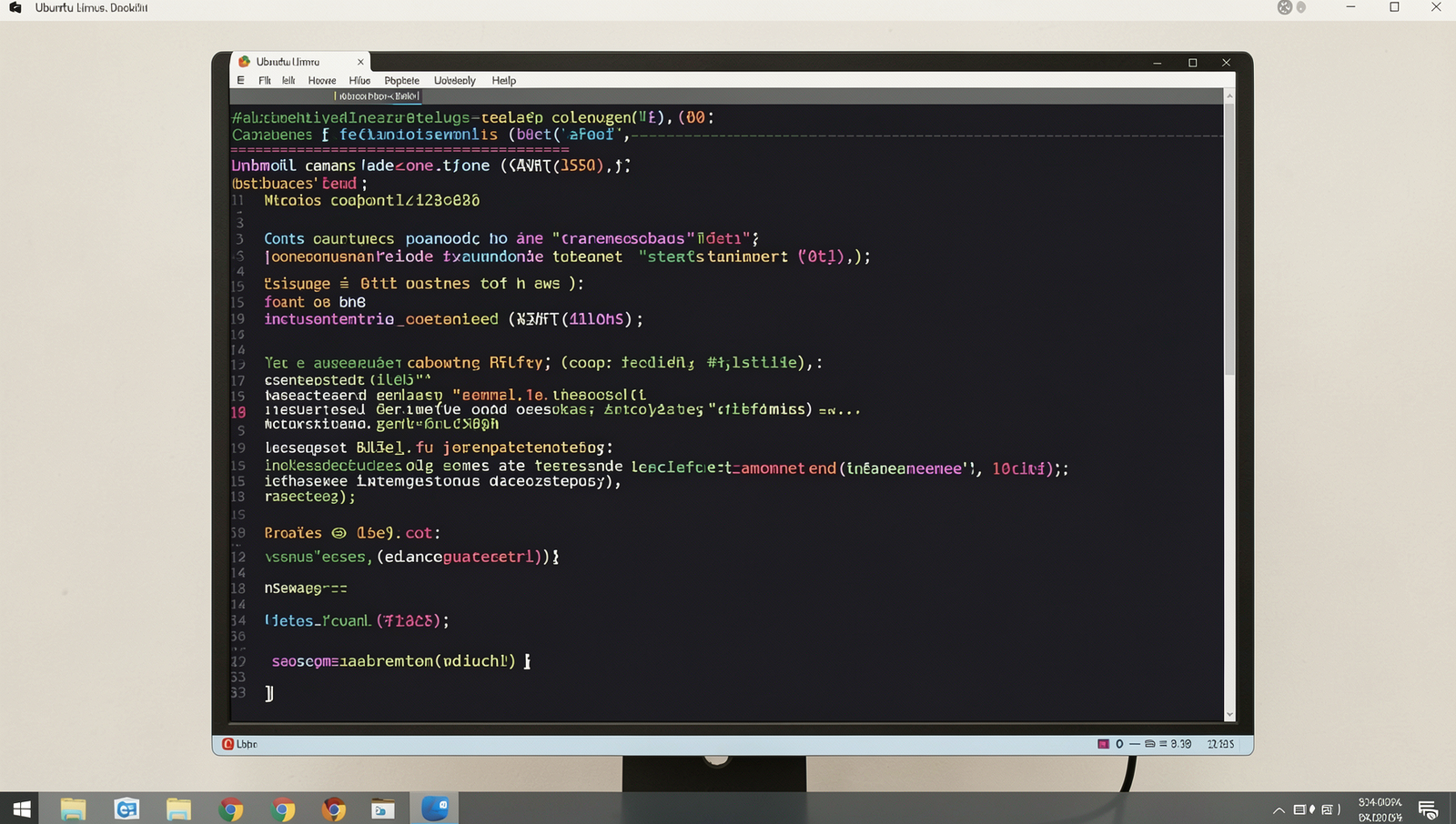Click the outer window's black title icon
The image size is (1456, 824).
(x=15, y=7)
